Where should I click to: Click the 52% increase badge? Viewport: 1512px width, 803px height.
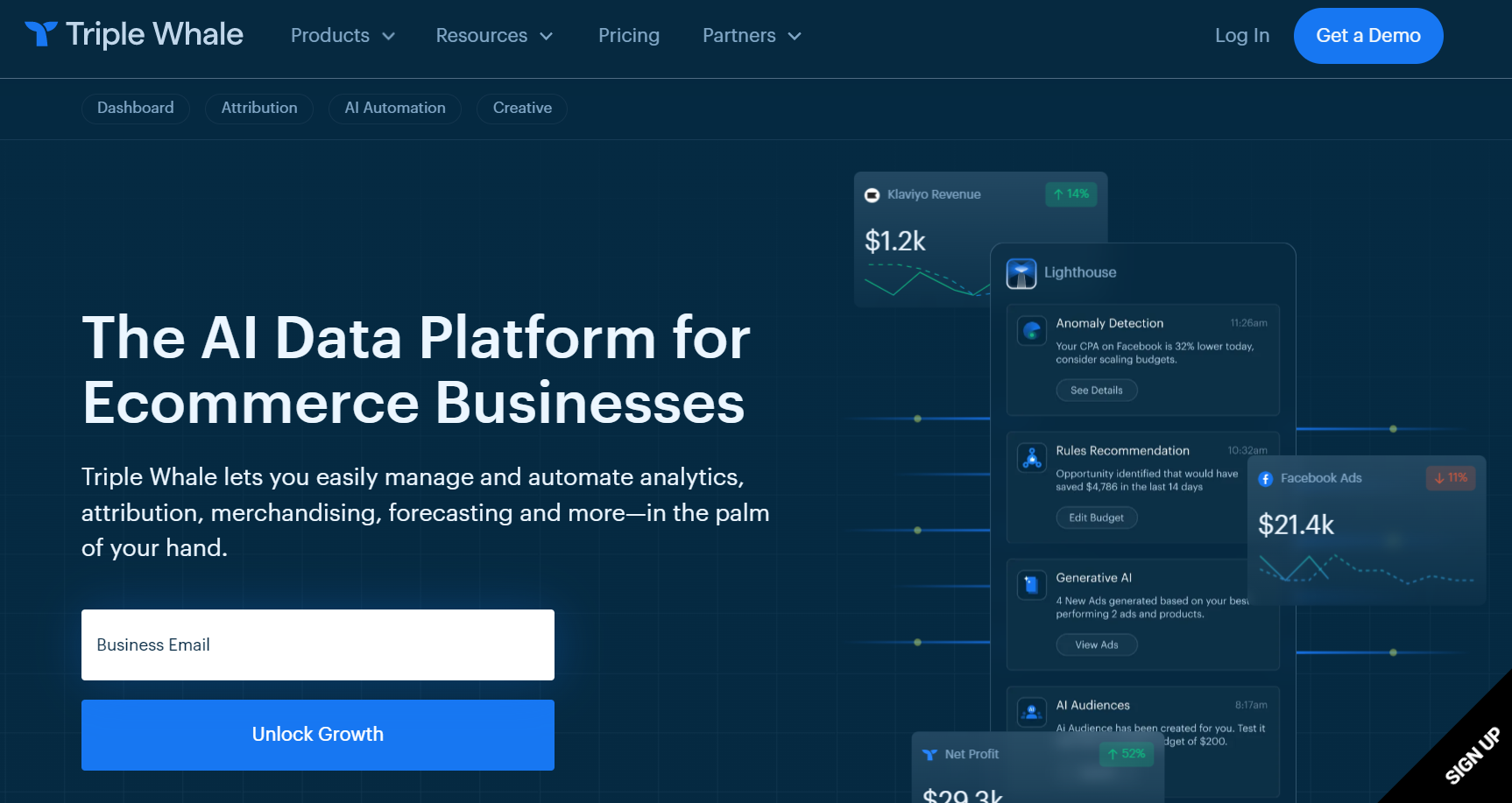[x=1127, y=754]
